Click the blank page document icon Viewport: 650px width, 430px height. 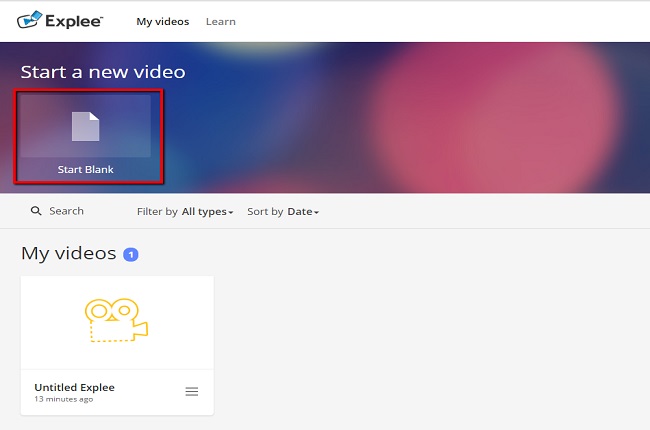85,127
